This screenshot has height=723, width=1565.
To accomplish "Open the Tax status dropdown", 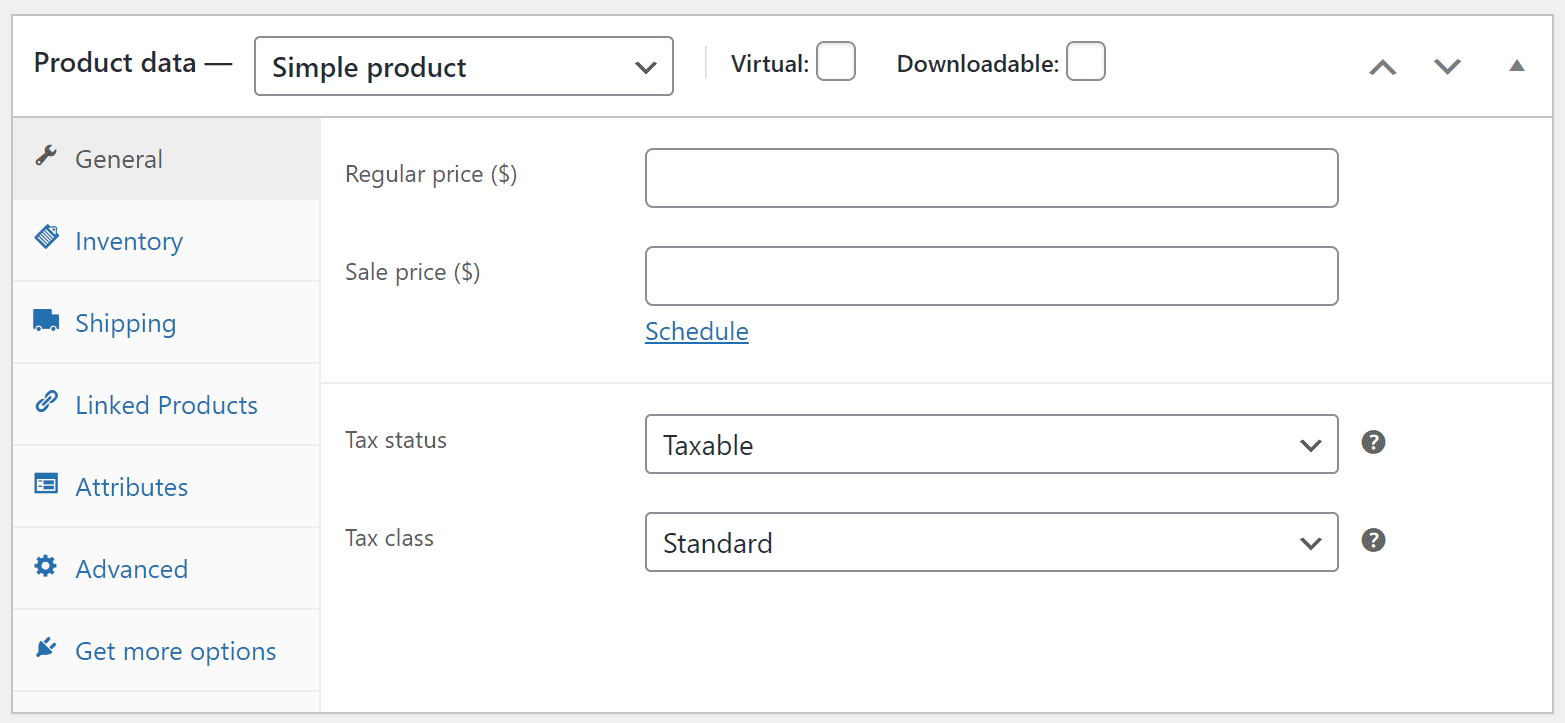I will tap(991, 444).
